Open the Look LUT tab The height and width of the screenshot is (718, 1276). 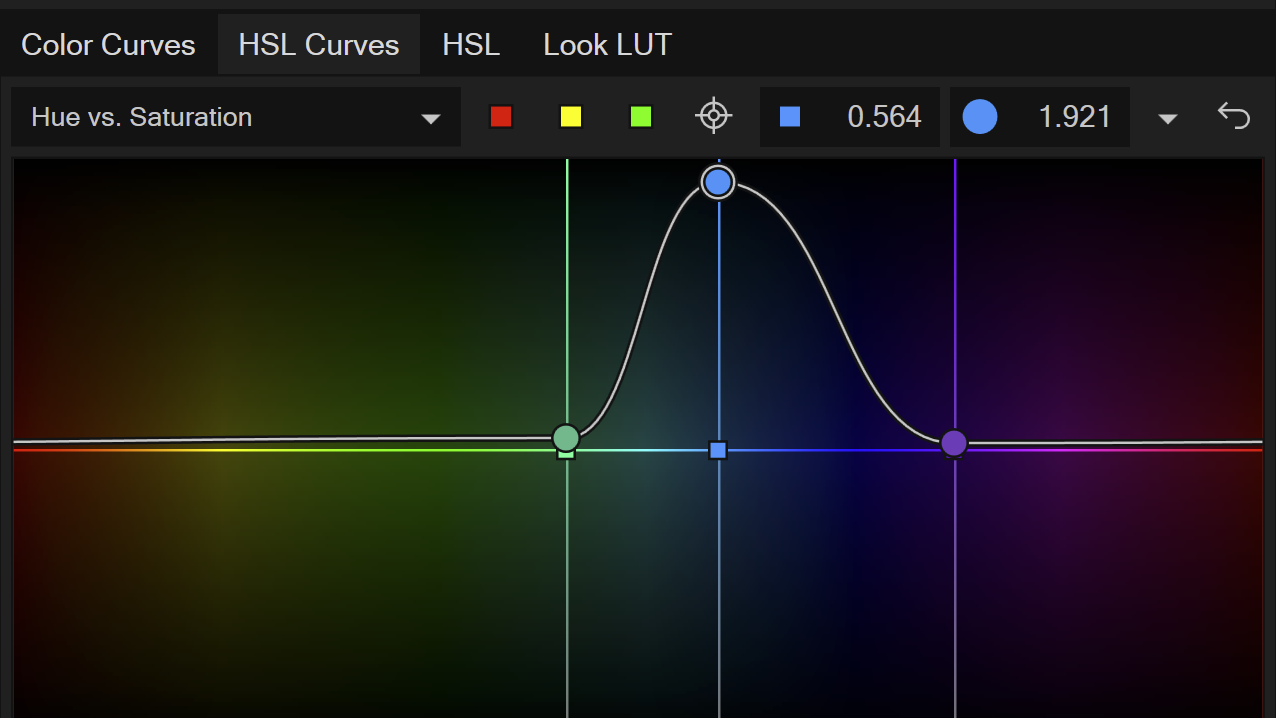tap(606, 44)
